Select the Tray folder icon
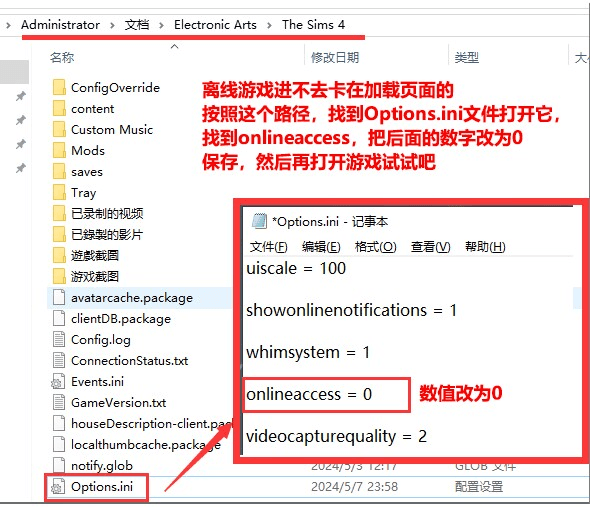The image size is (590, 507). pos(59,192)
